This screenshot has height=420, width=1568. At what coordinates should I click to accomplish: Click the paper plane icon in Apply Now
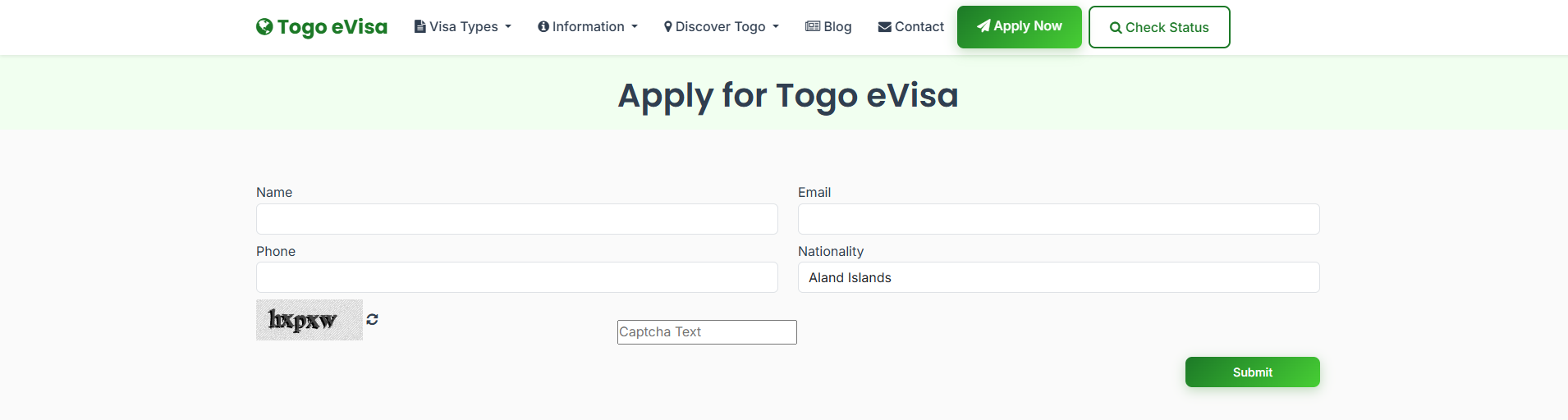tap(983, 26)
